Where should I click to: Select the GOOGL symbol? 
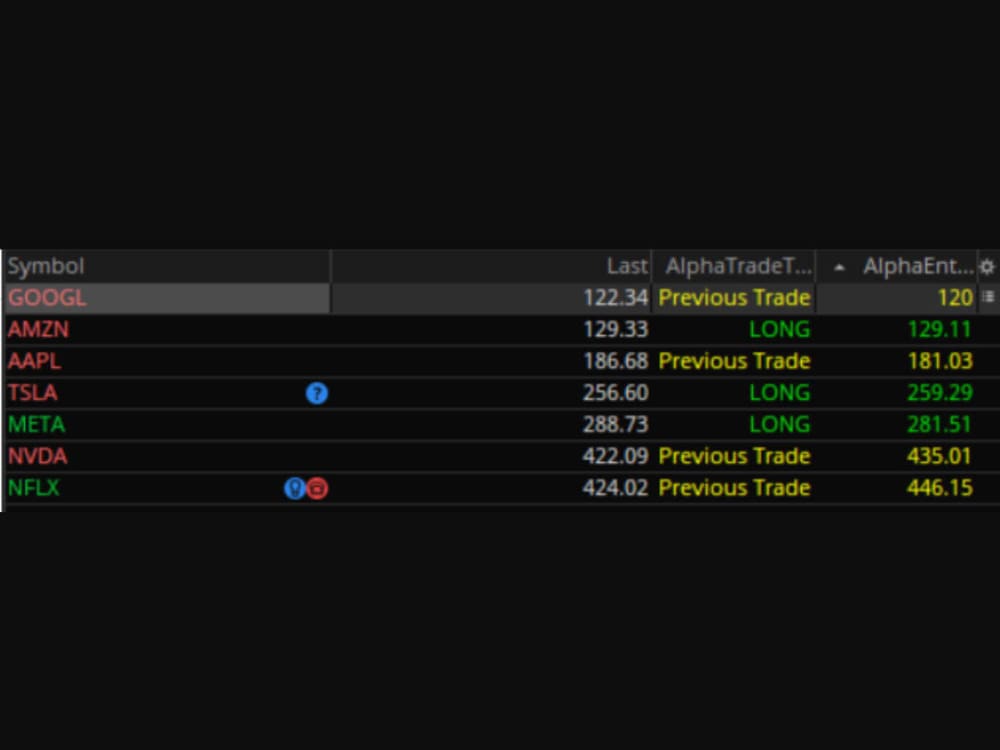(47, 298)
